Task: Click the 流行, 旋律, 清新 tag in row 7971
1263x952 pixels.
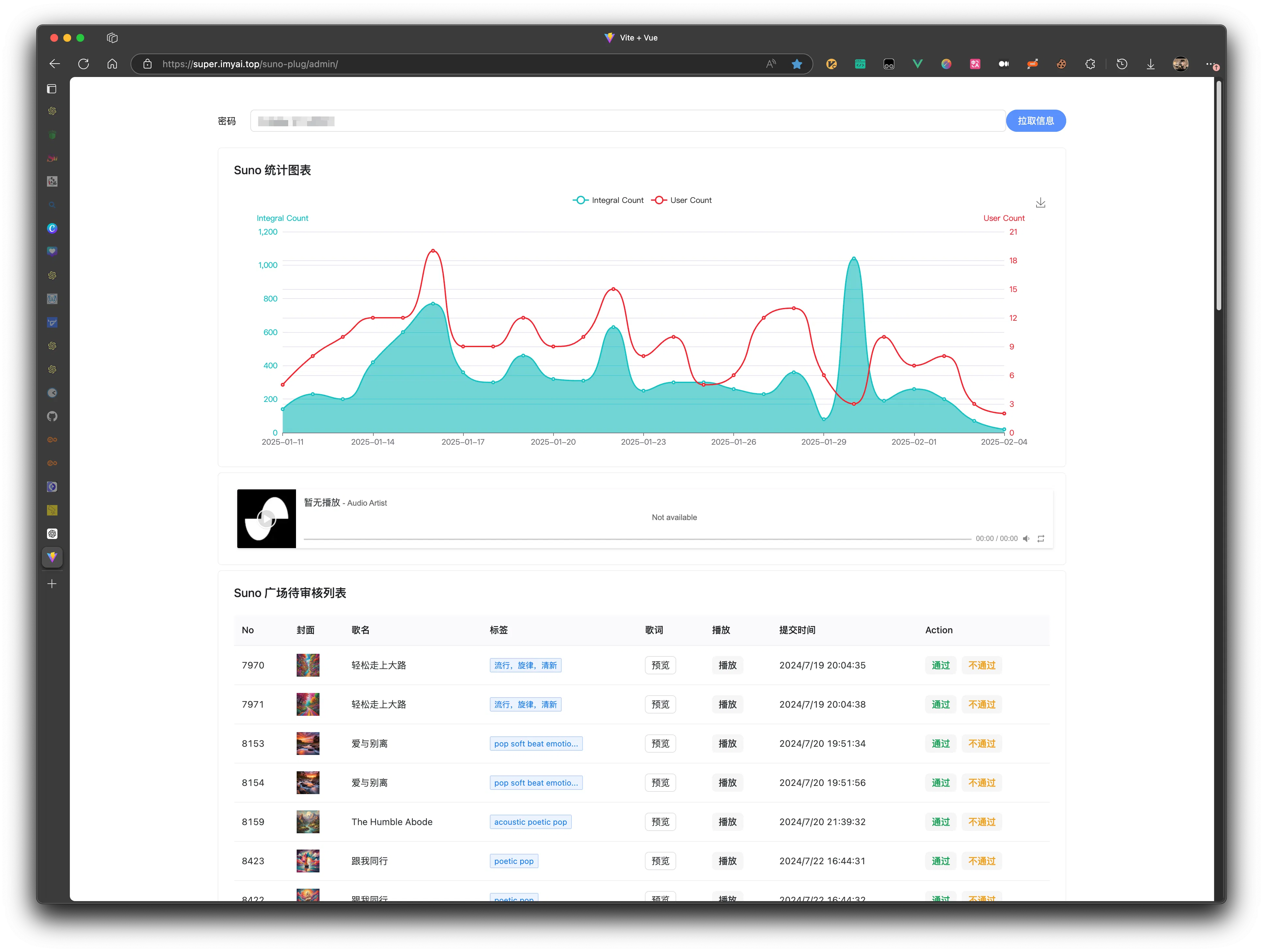Action: 525,704
